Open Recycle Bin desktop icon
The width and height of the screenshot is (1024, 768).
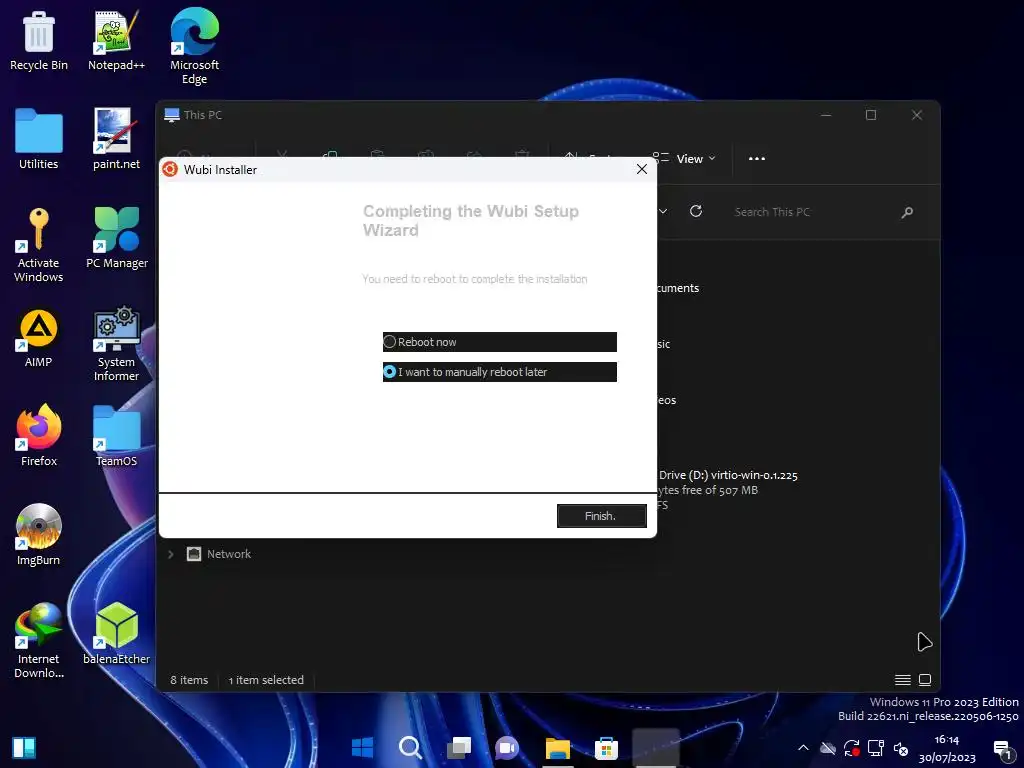[39, 40]
